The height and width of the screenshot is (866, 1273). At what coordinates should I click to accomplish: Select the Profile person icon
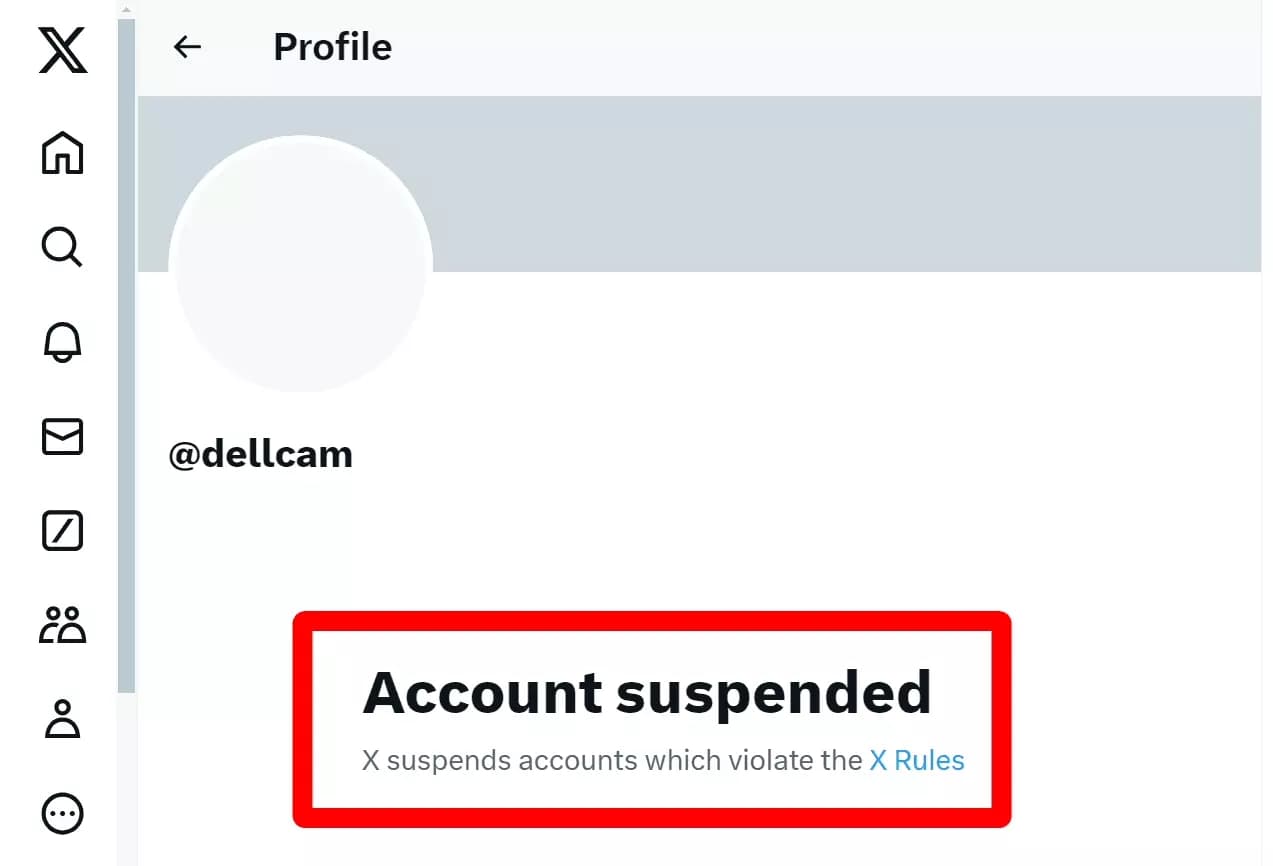62,719
